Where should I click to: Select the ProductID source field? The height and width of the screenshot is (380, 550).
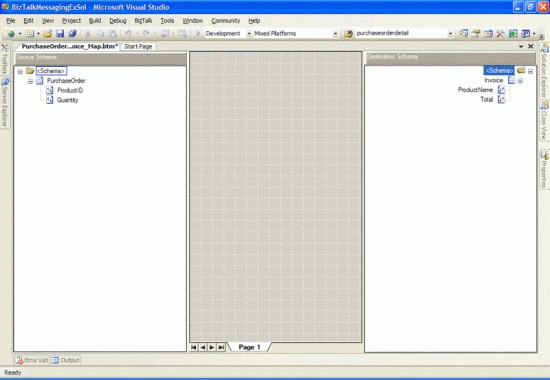click(70, 90)
